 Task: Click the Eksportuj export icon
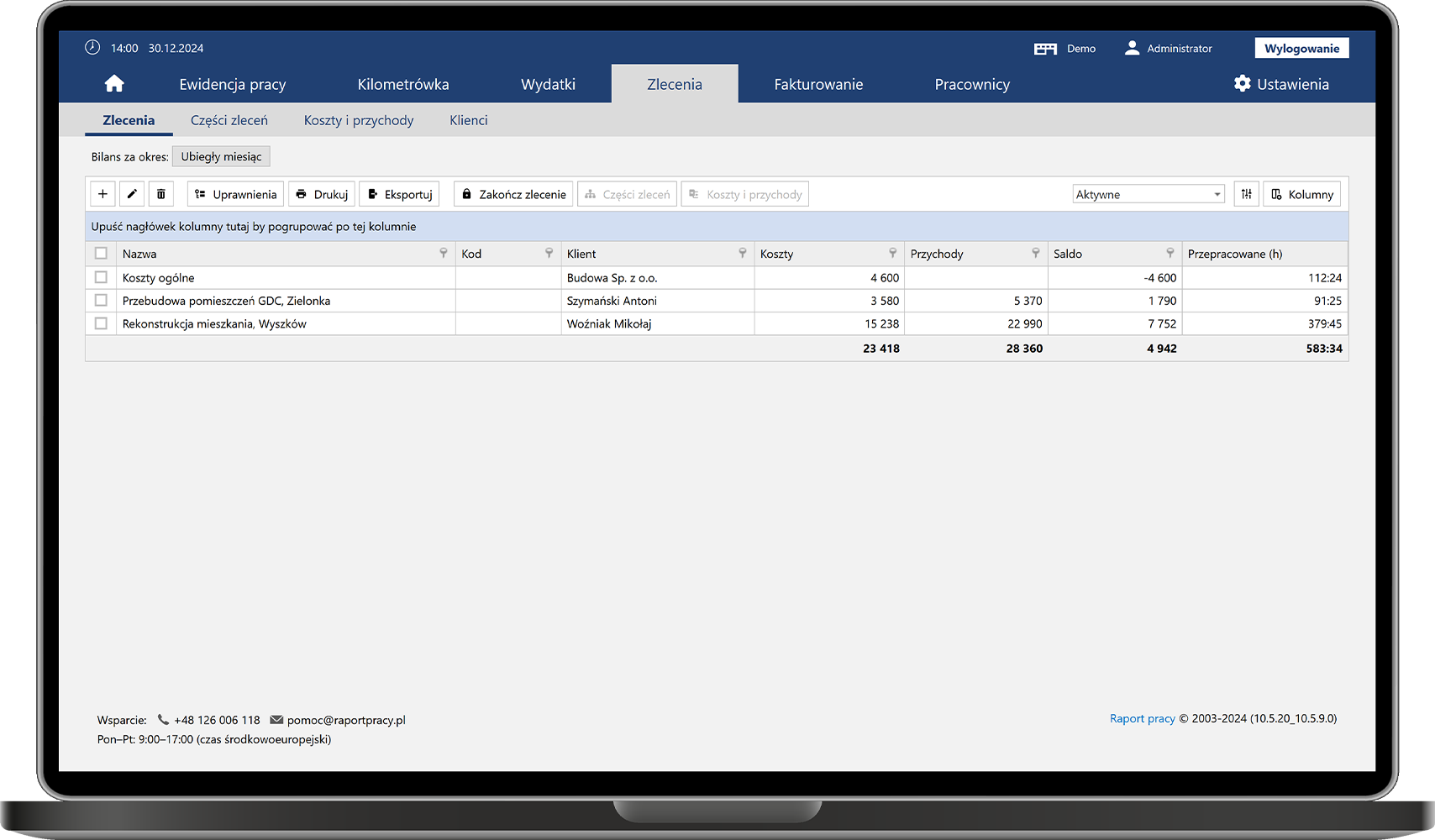coord(373,194)
